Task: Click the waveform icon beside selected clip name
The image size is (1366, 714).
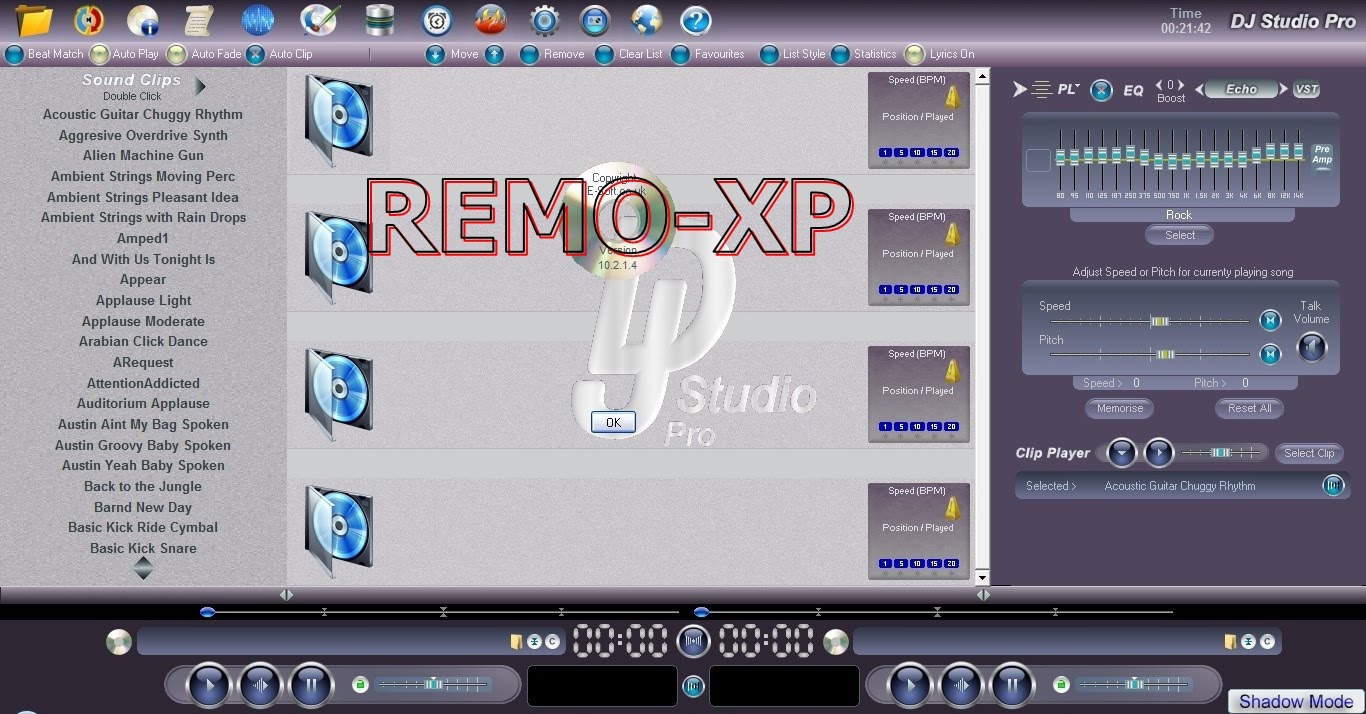Action: (1333, 485)
